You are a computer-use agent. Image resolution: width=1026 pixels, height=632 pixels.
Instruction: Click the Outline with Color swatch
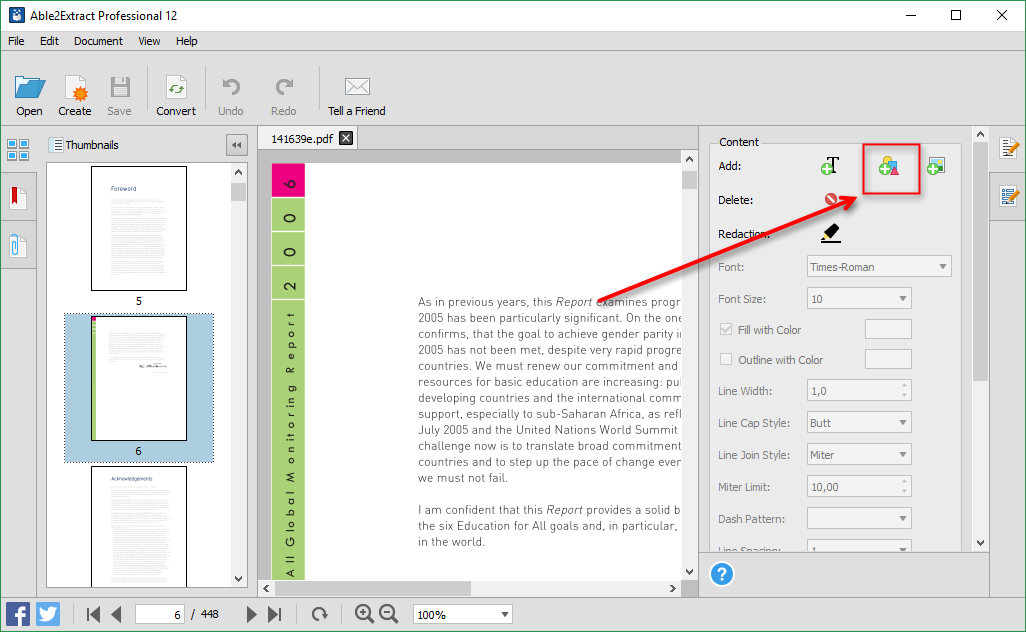click(x=888, y=359)
